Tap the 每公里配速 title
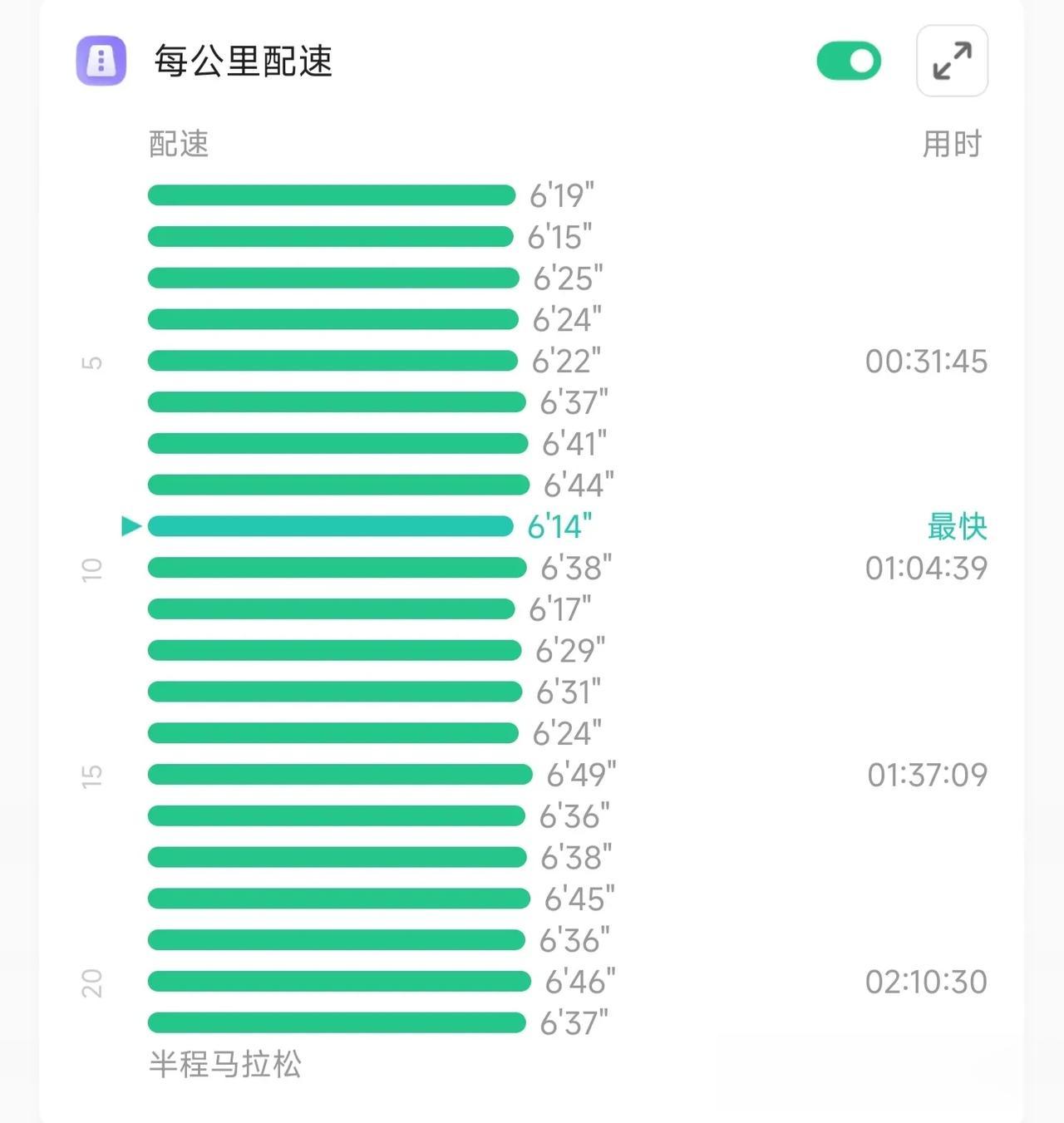 tap(244, 61)
